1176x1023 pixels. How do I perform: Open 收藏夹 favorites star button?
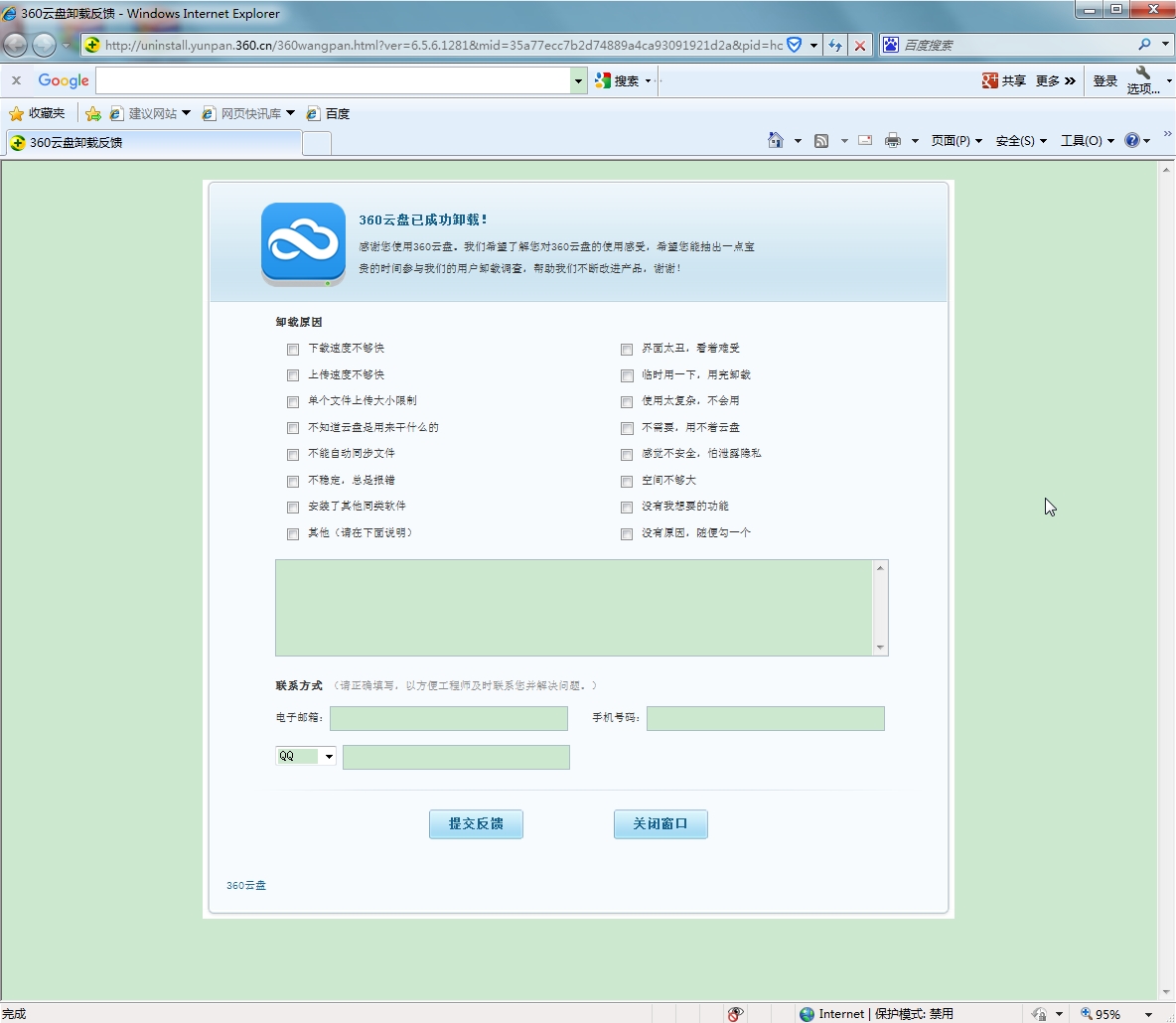coord(36,113)
